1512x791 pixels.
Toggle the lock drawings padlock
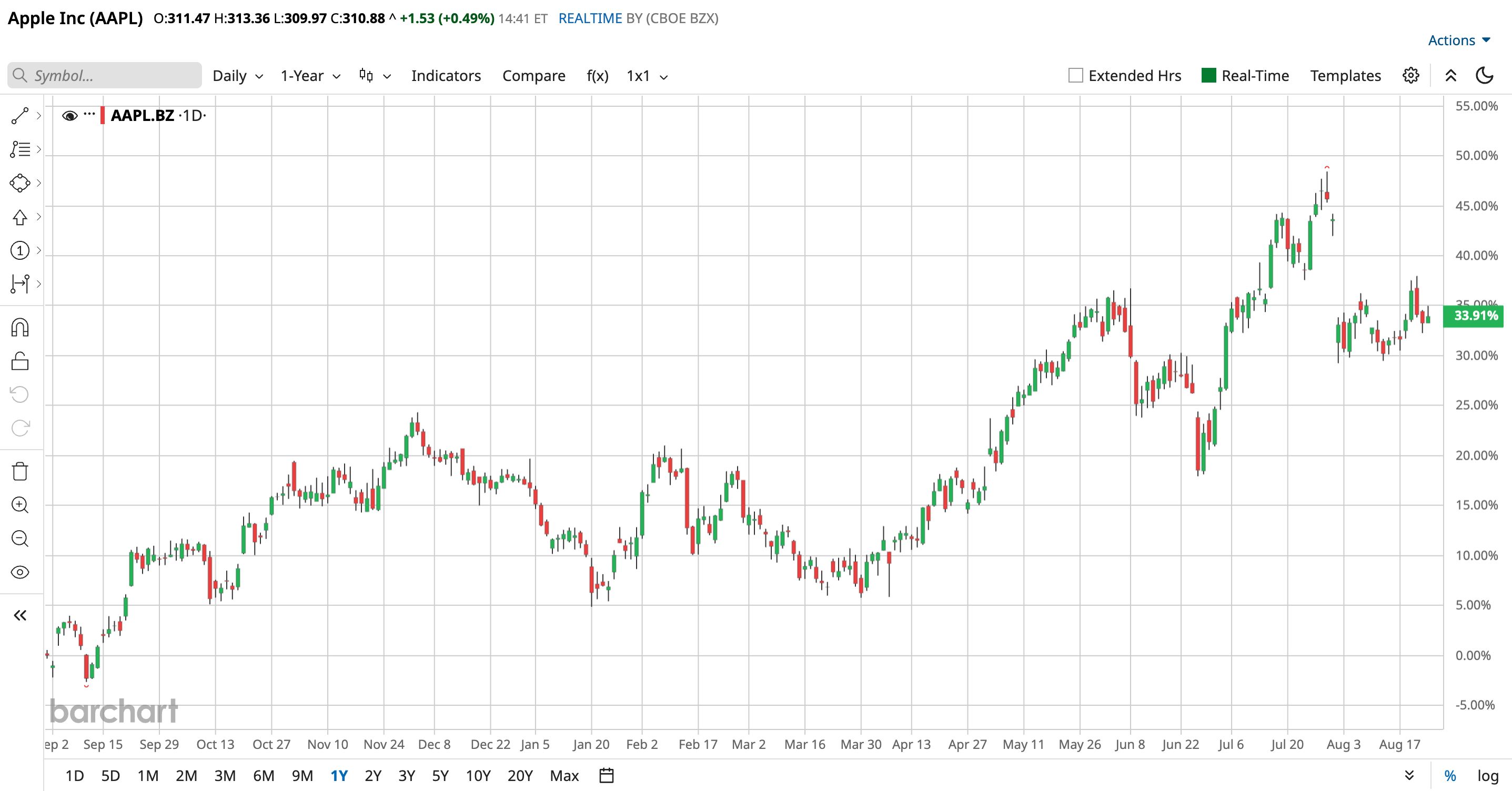(20, 361)
